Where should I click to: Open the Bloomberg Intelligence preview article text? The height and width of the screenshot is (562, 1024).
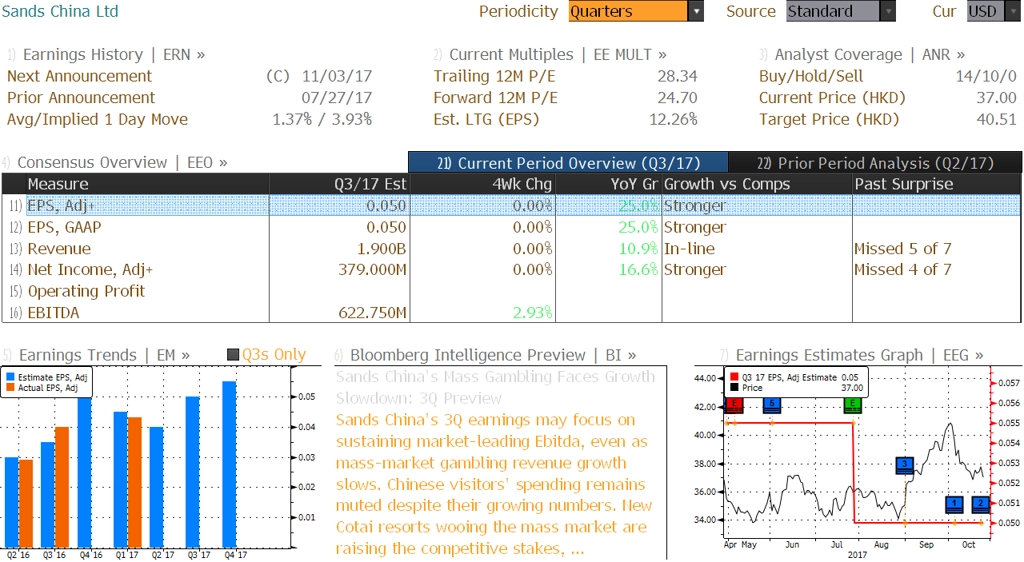tap(495, 484)
